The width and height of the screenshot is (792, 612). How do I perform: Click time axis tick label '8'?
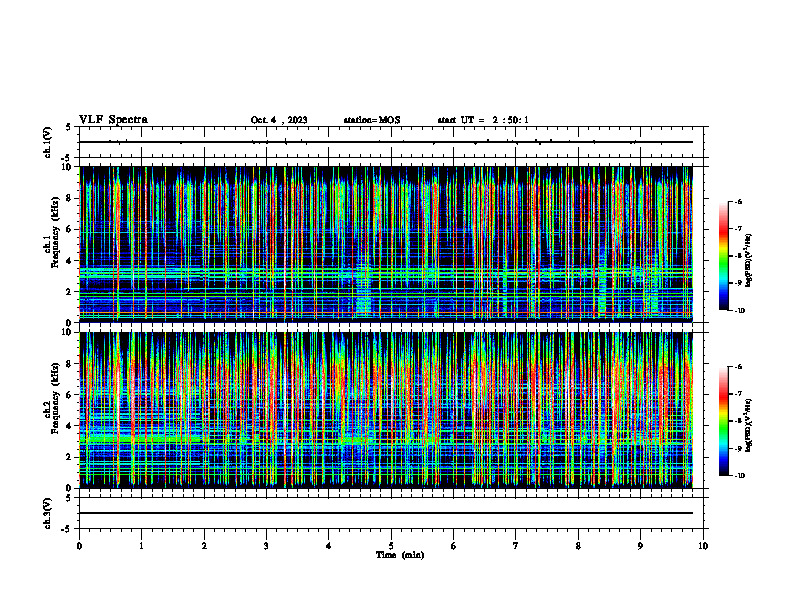(x=578, y=546)
